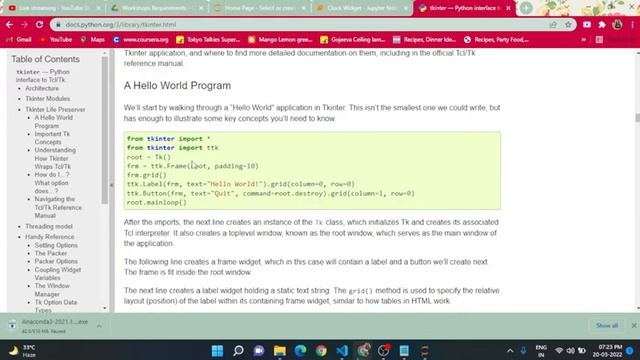Open taskbar Search
Viewport: 640px width, 360px height.
[238, 351]
